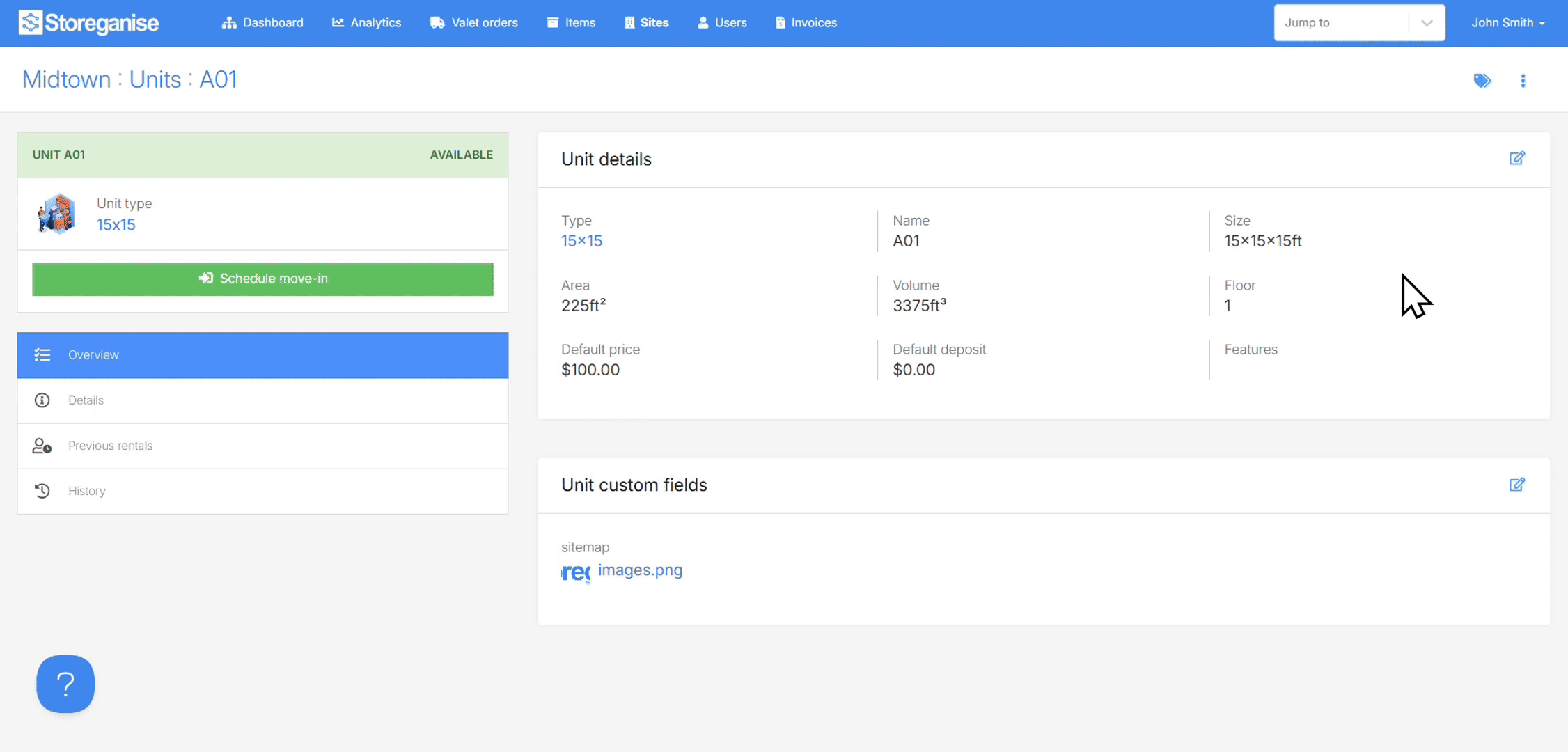Screen dimensions: 1568x752
Task: Click the Storeganise logo
Action: point(88,23)
